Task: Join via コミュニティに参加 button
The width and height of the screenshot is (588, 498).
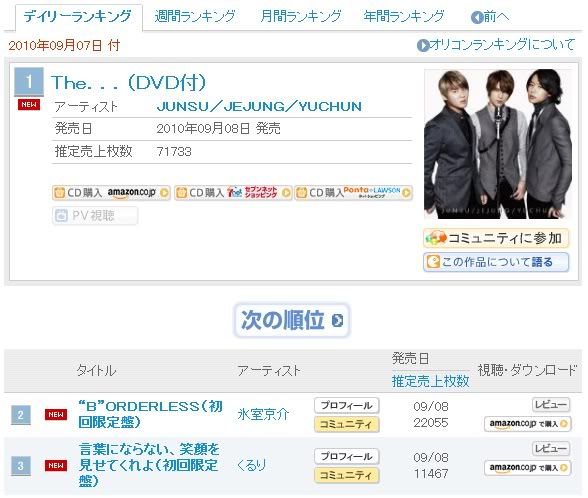Action: pyautogui.click(x=496, y=238)
